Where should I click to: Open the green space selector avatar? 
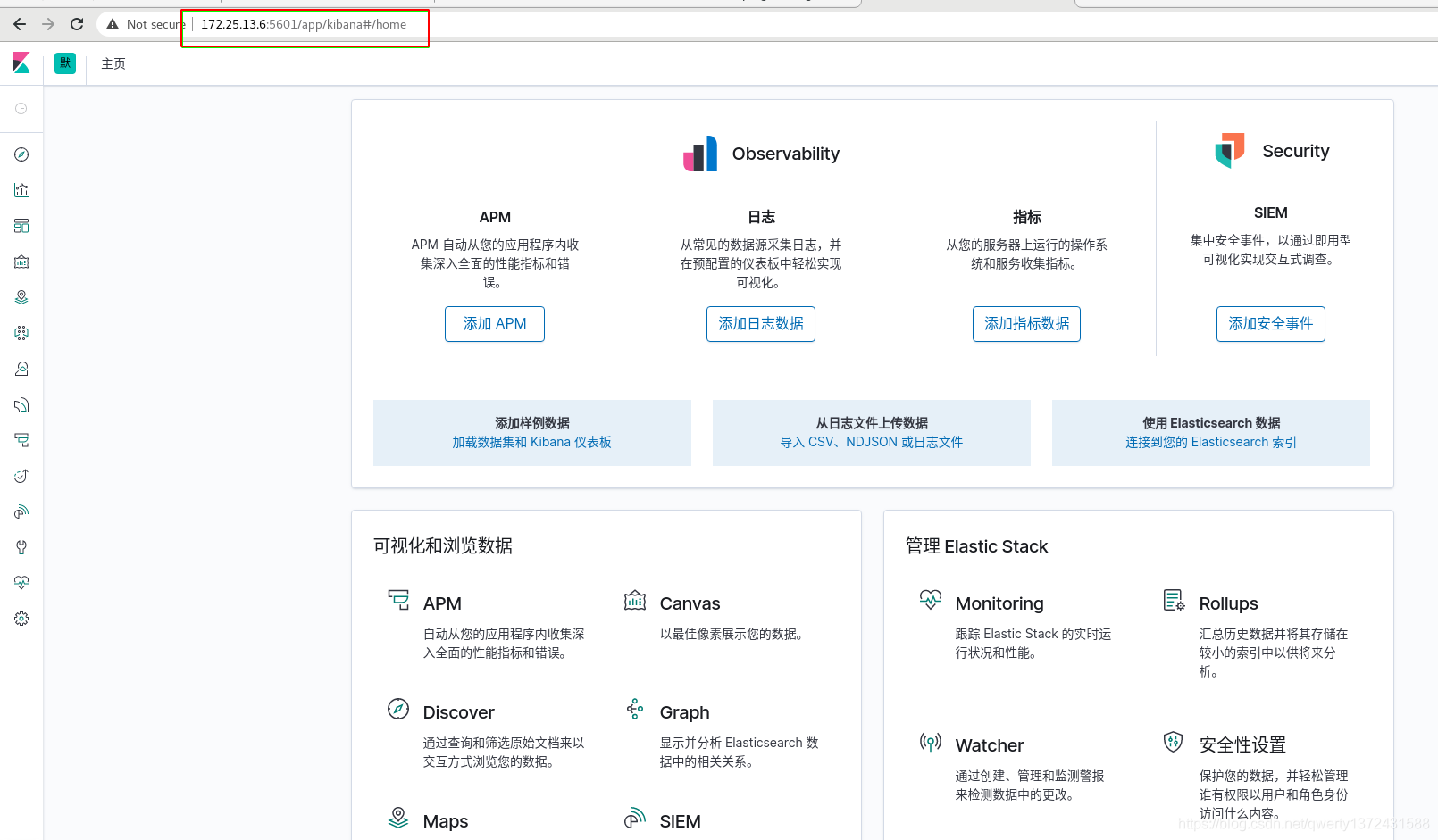point(65,62)
